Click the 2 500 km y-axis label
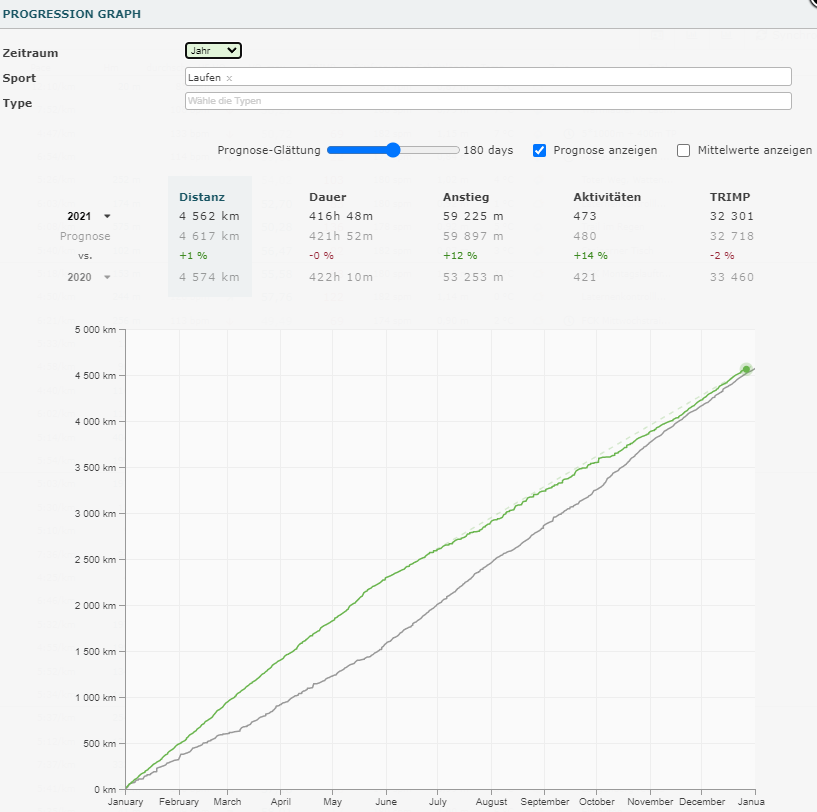The width and height of the screenshot is (817, 812). (95, 559)
